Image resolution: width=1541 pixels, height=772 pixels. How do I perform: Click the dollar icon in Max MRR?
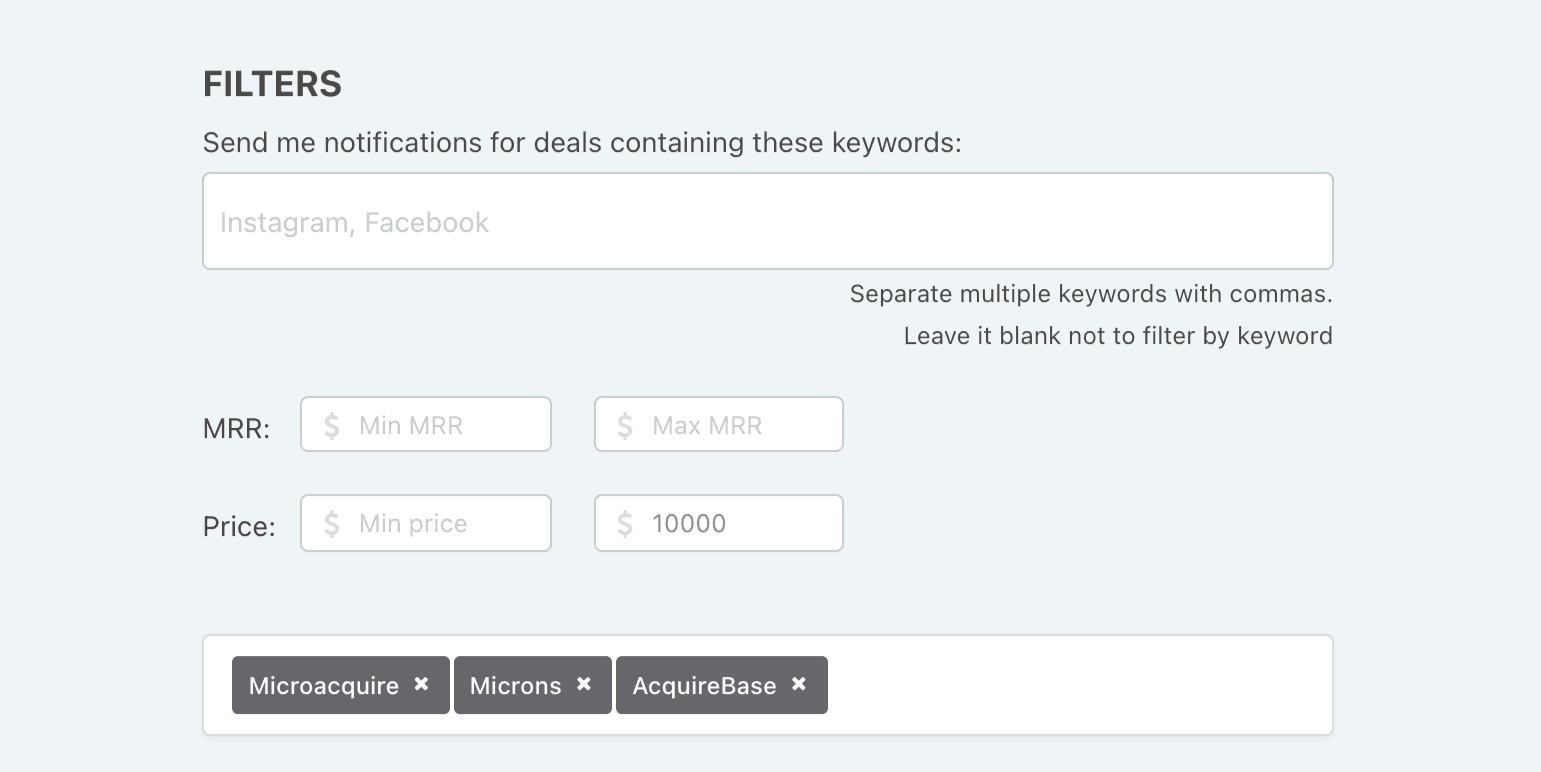click(625, 425)
